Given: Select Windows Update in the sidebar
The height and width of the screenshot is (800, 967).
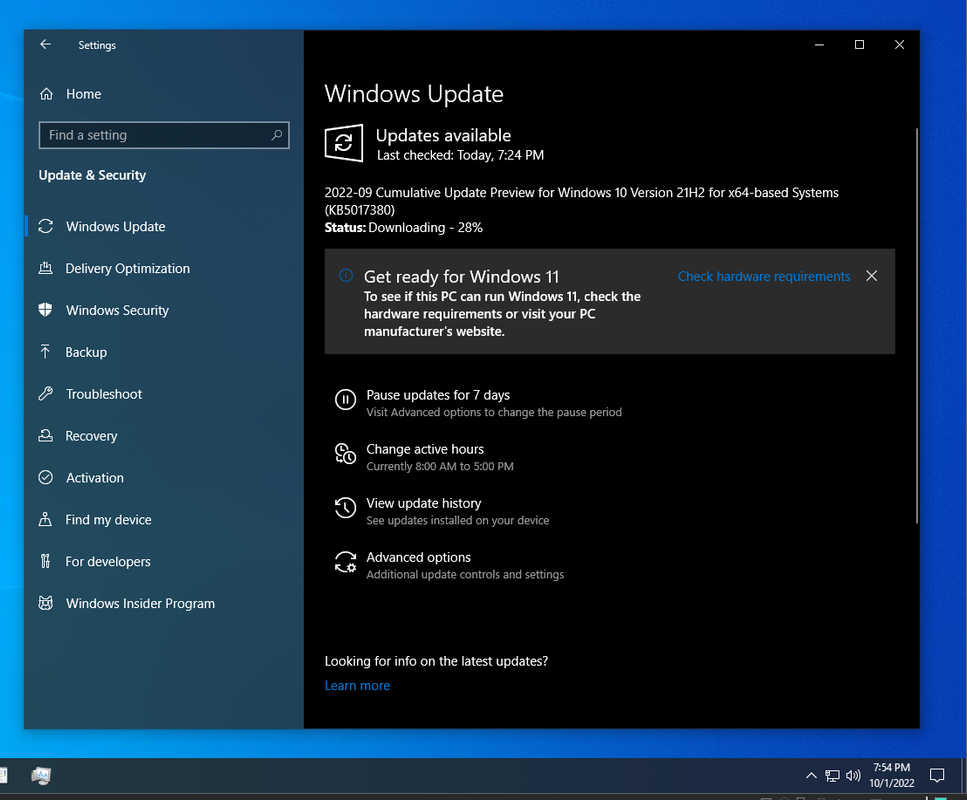Looking at the screenshot, I should 115,226.
